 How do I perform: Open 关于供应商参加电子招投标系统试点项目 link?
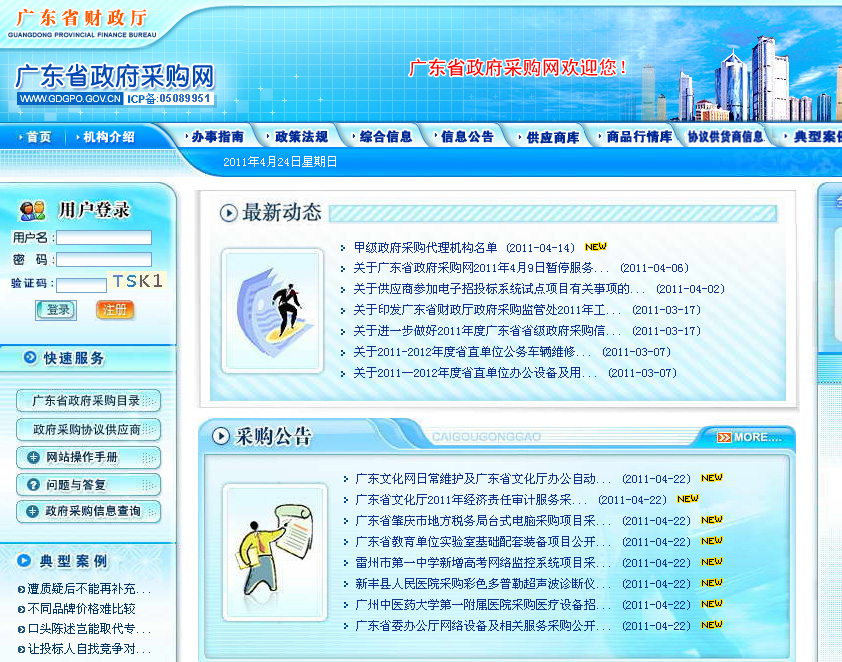pyautogui.click(x=499, y=289)
